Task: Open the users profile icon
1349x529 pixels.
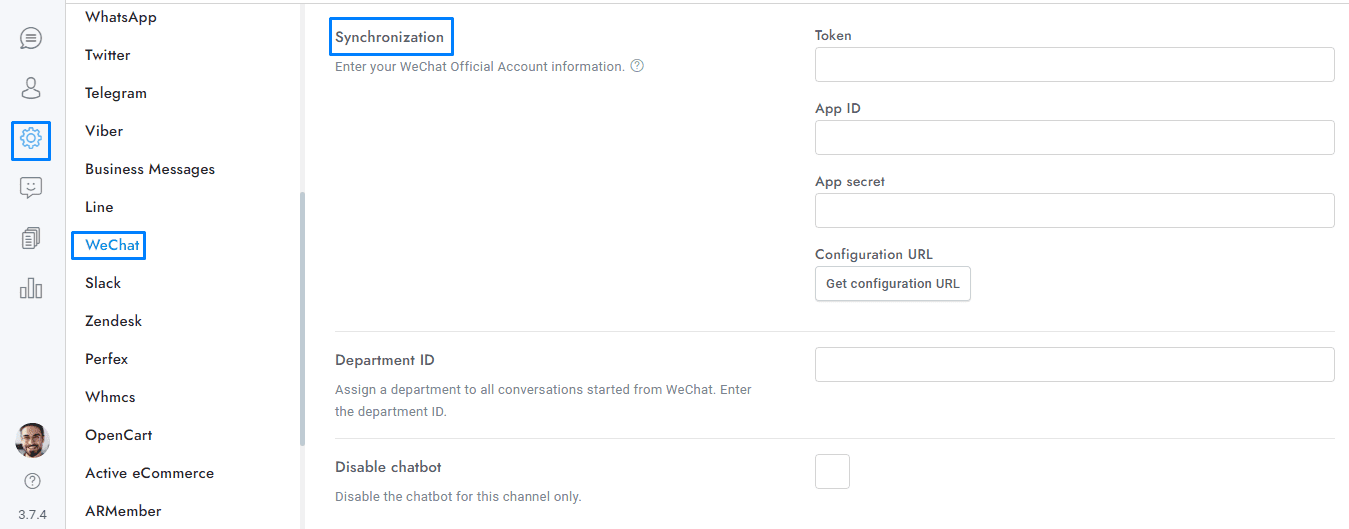Action: coord(31,88)
